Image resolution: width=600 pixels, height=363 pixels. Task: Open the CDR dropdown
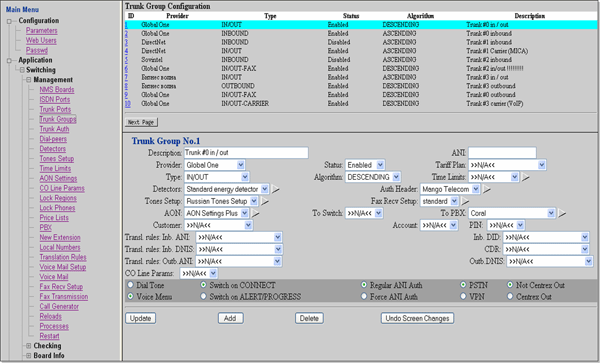point(546,249)
